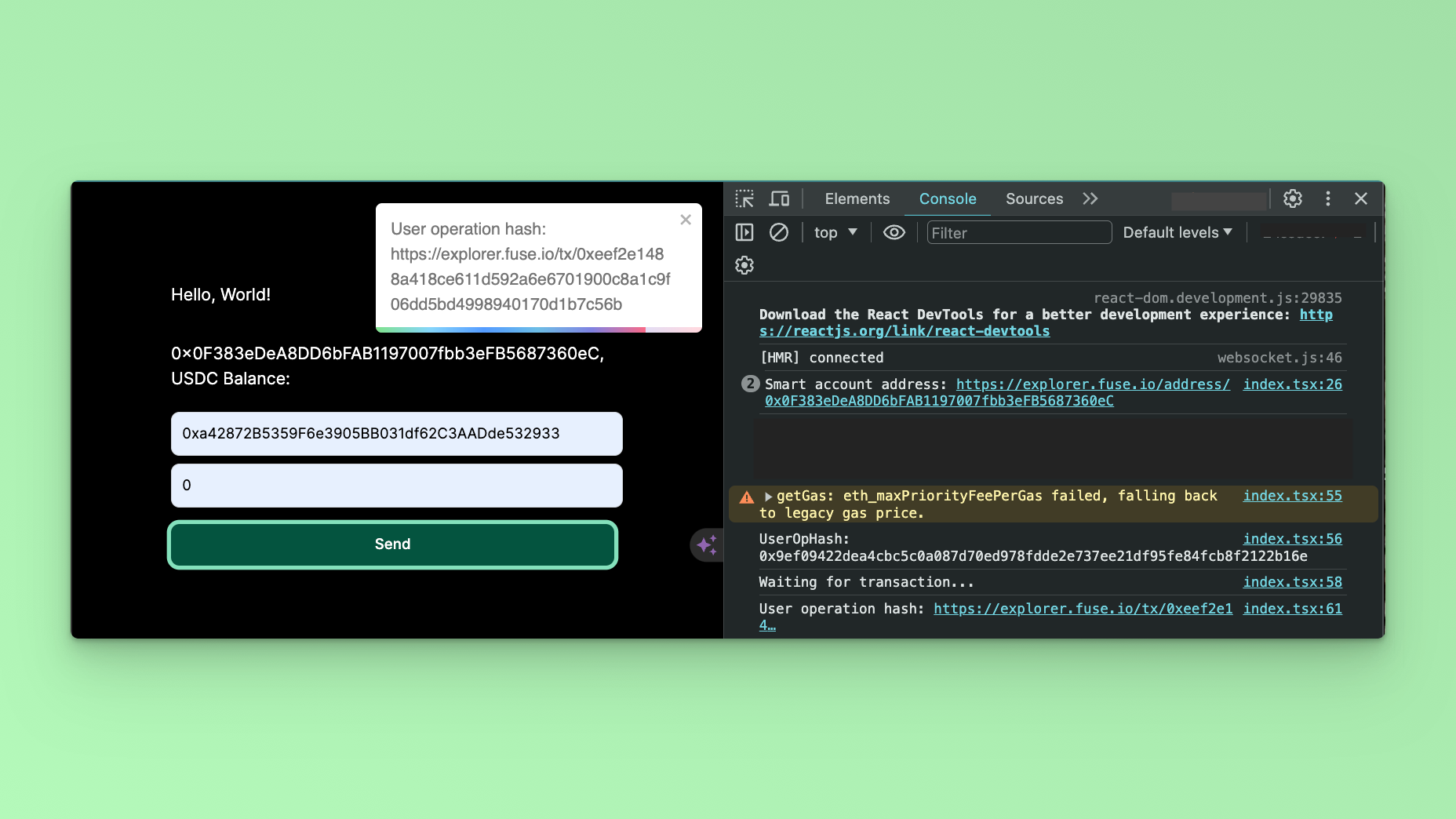
Task: Expand the getGas warning message
Action: pyautogui.click(x=769, y=497)
